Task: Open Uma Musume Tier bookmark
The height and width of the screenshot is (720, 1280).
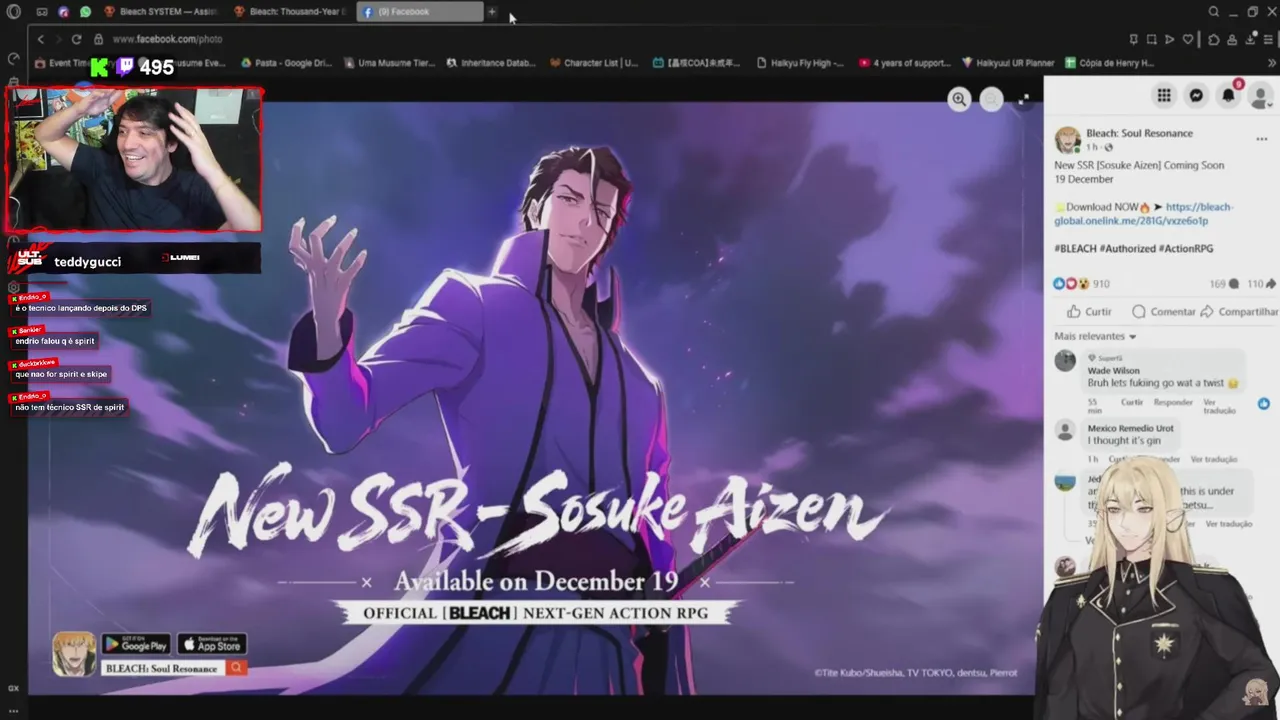Action: [390, 63]
